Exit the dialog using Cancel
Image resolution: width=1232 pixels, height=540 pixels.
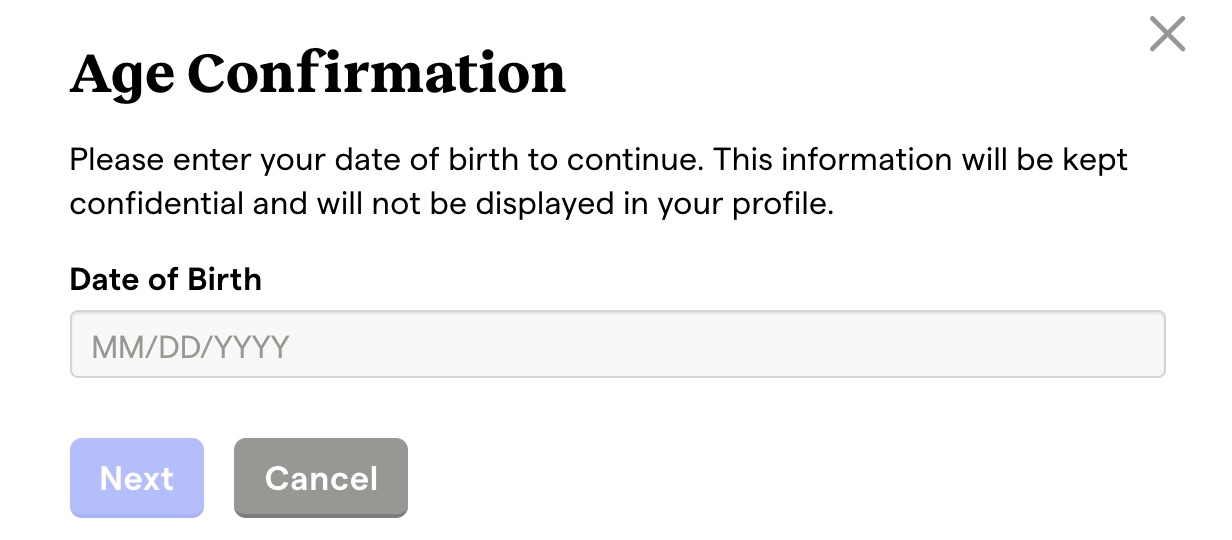pyautogui.click(x=320, y=478)
